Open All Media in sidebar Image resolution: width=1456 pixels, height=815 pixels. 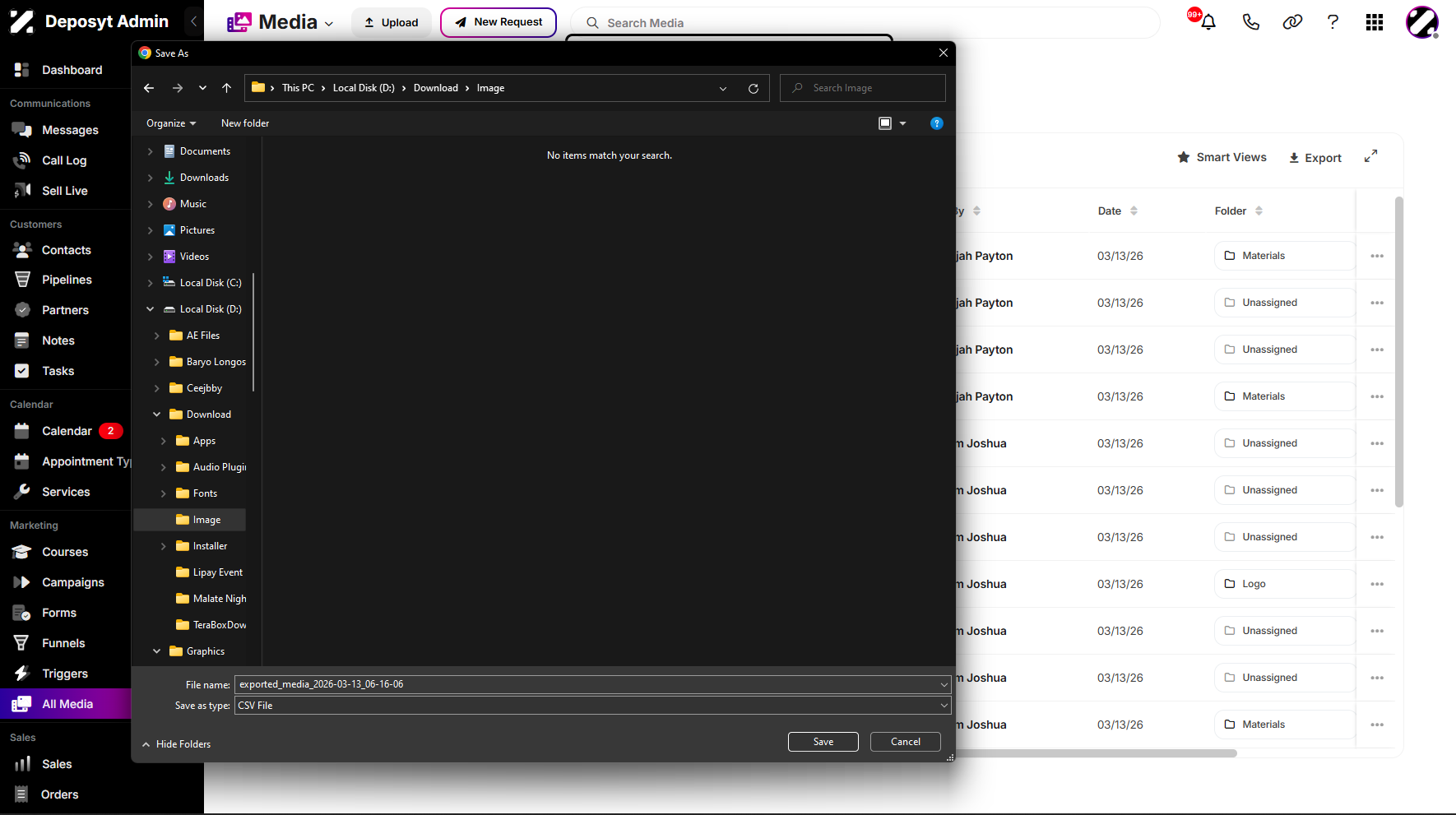click(66, 704)
